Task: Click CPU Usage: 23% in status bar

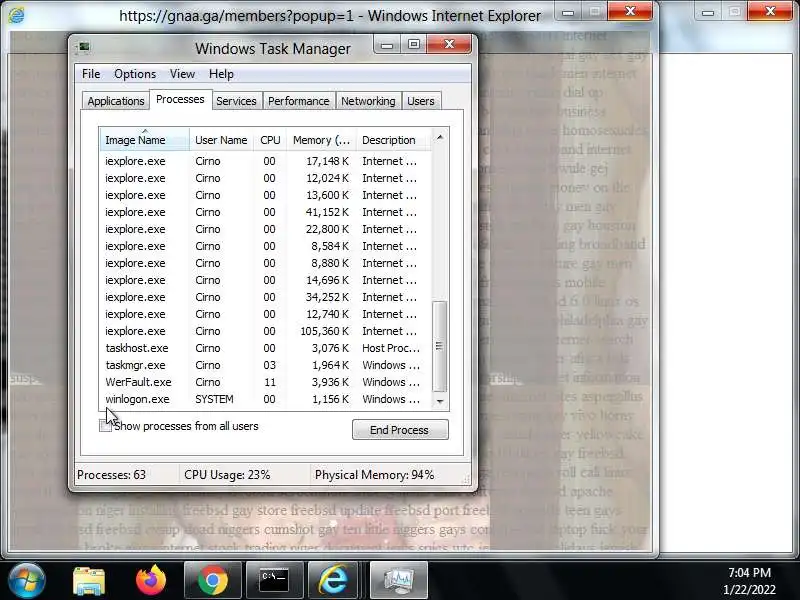Action: coord(227,475)
